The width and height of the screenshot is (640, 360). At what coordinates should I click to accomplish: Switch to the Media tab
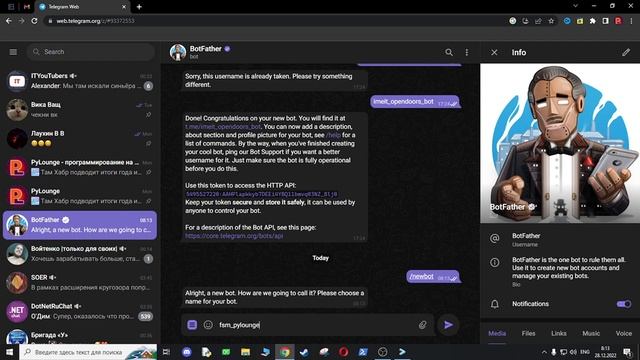497,333
